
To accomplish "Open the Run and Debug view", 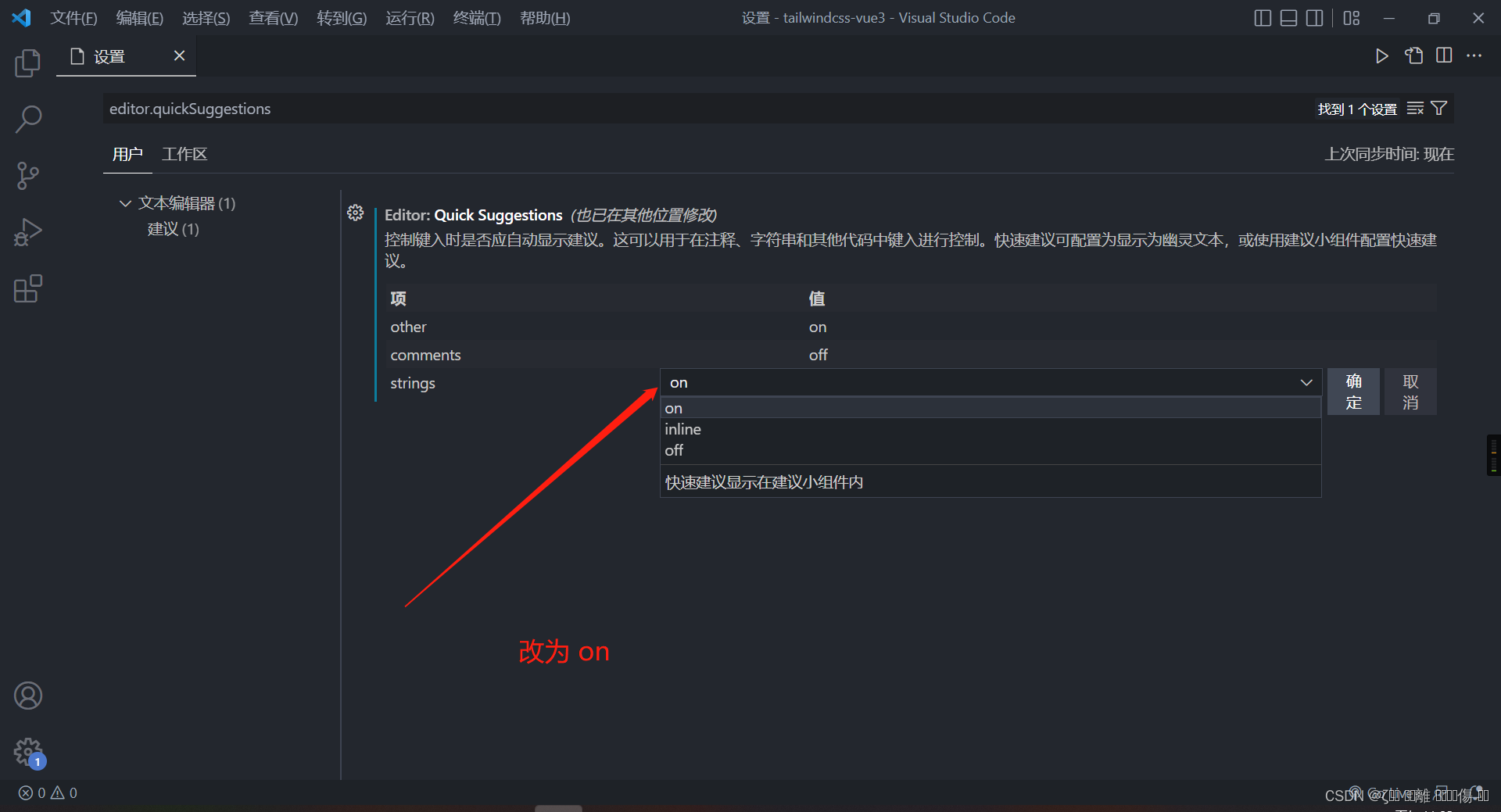I will (x=28, y=232).
